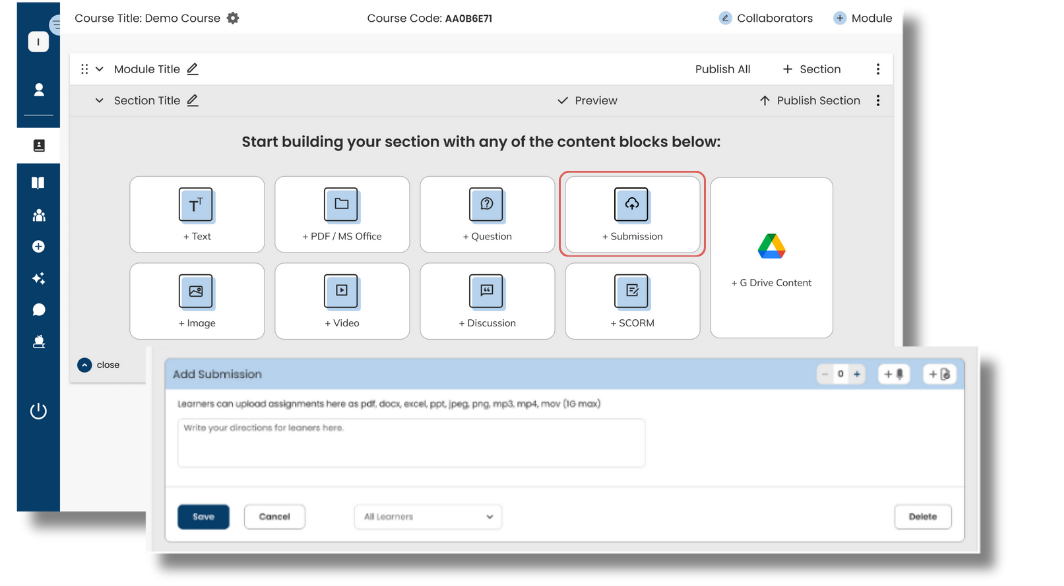Open Collaborators
The image size is (1064, 586).
point(766,18)
